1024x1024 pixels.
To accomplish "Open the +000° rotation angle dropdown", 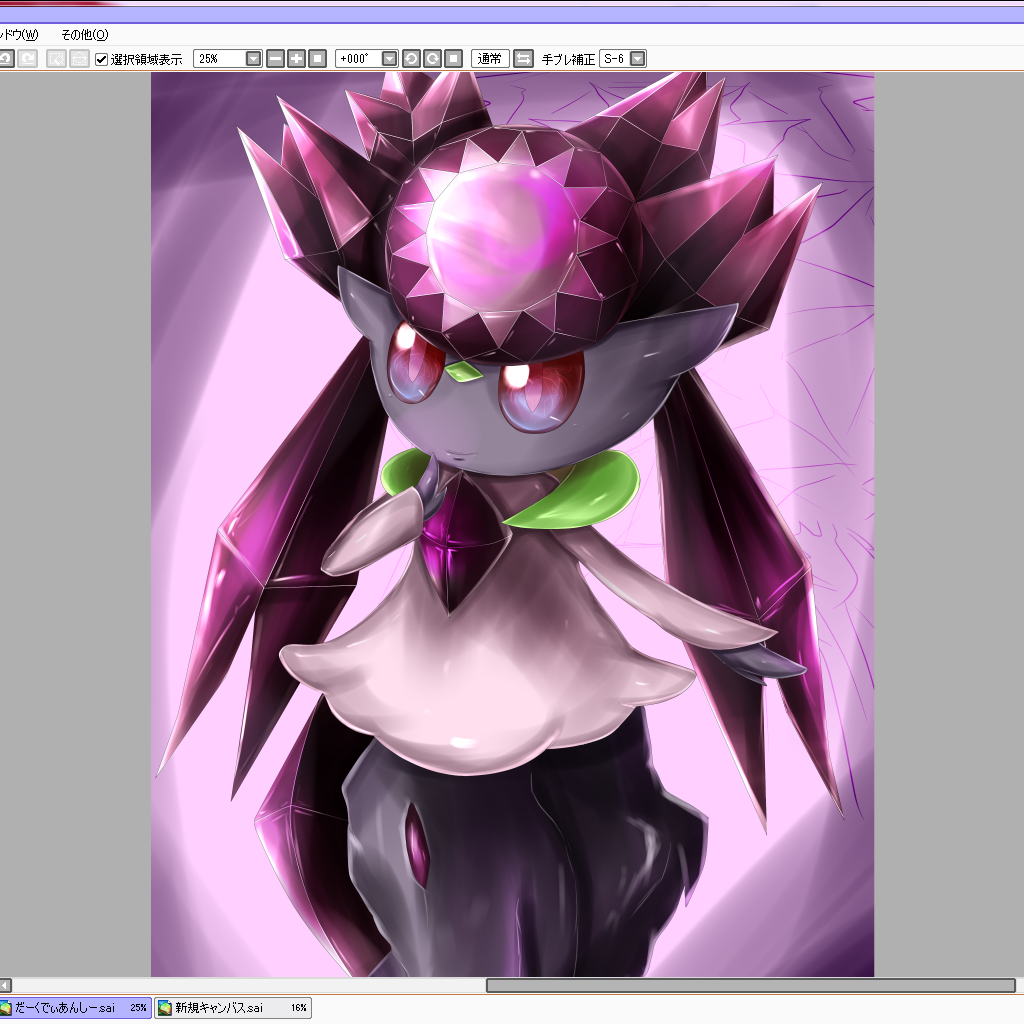I will [389, 59].
